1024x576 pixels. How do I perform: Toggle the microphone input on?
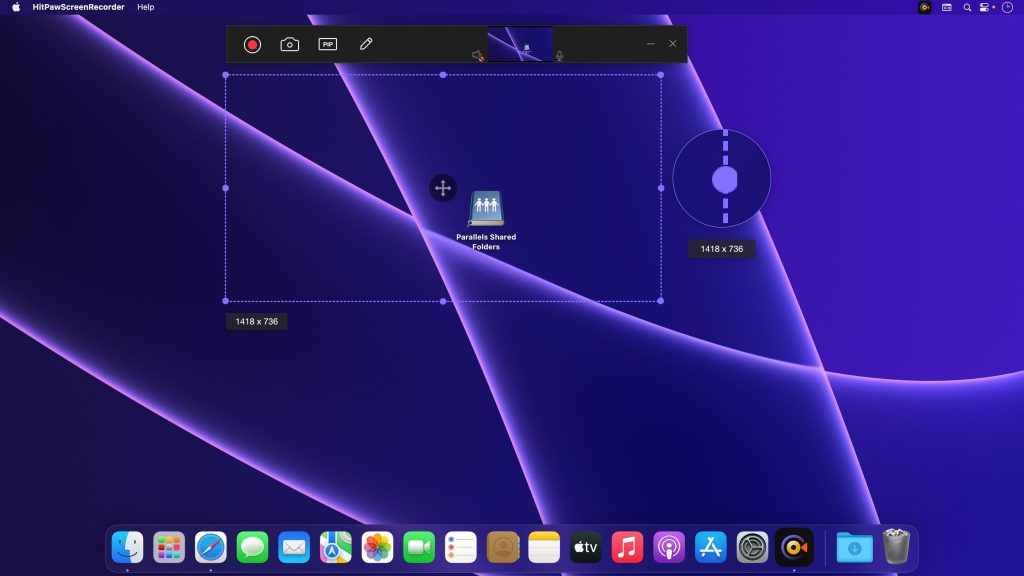click(x=559, y=56)
